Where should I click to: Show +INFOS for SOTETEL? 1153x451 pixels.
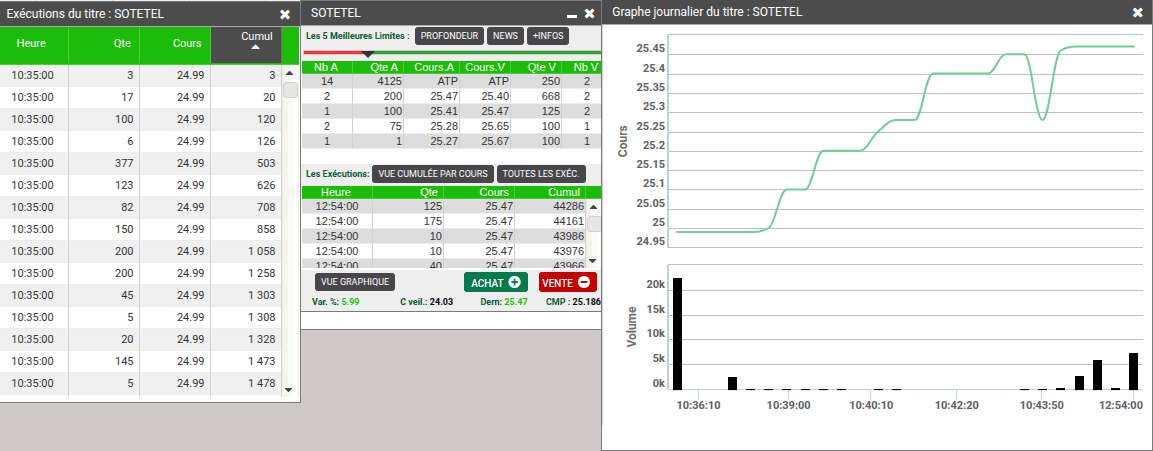click(548, 36)
